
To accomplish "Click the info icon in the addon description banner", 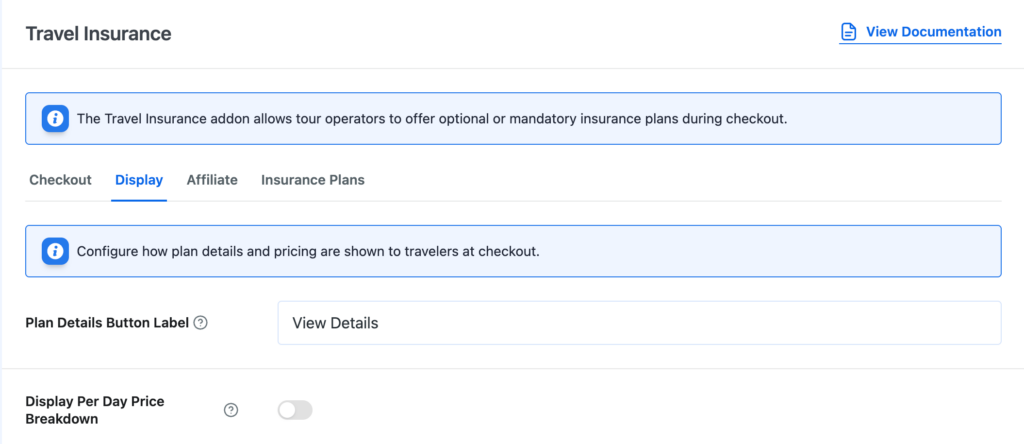I will coord(55,119).
